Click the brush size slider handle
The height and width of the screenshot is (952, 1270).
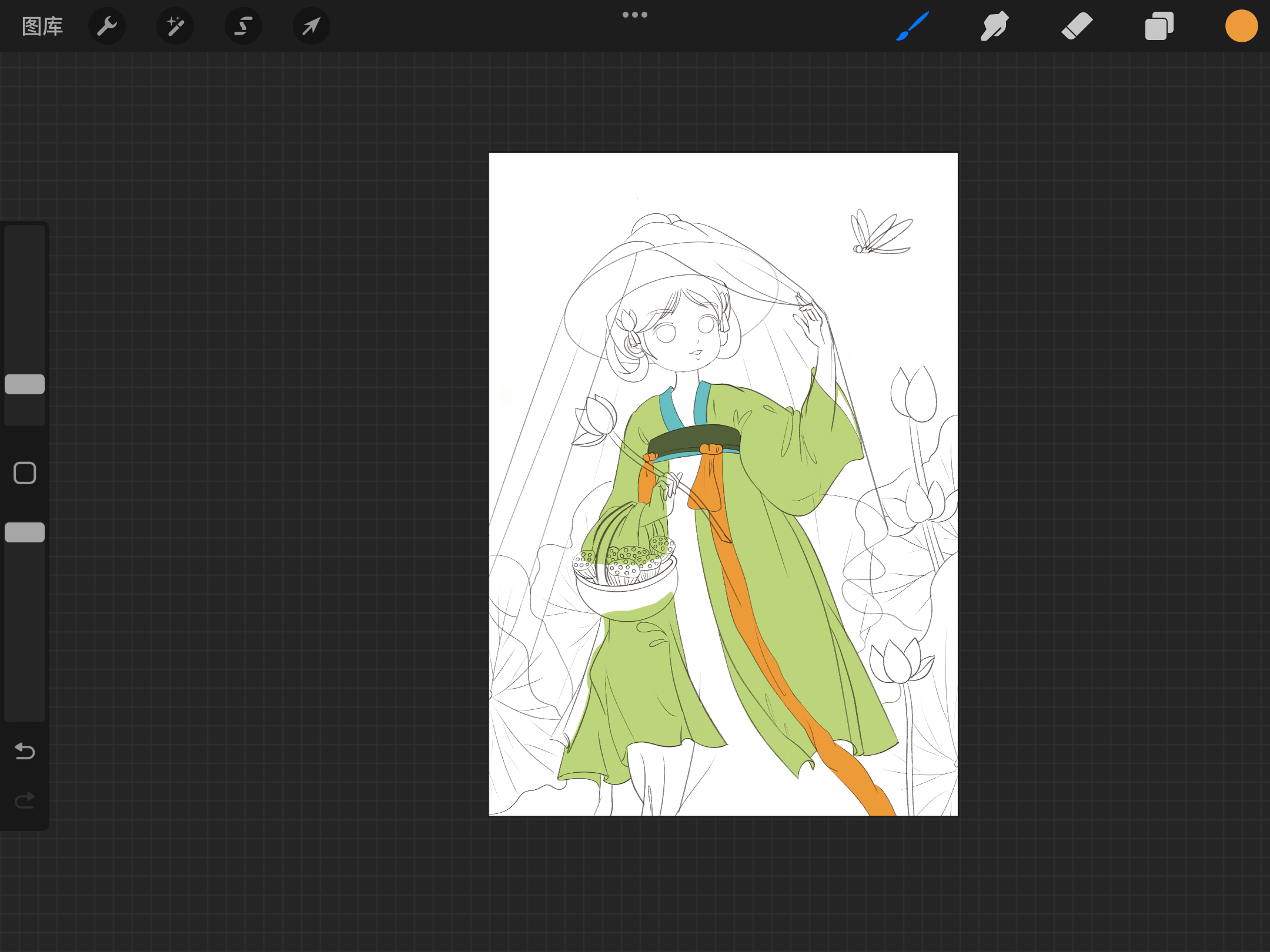click(25, 384)
